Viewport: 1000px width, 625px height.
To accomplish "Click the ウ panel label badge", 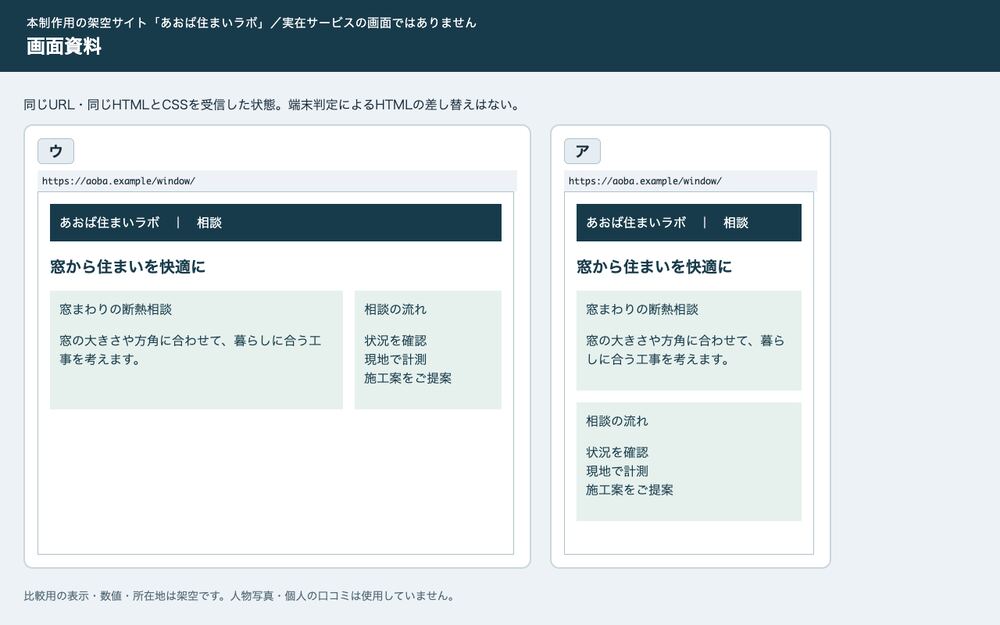I will (55, 151).
